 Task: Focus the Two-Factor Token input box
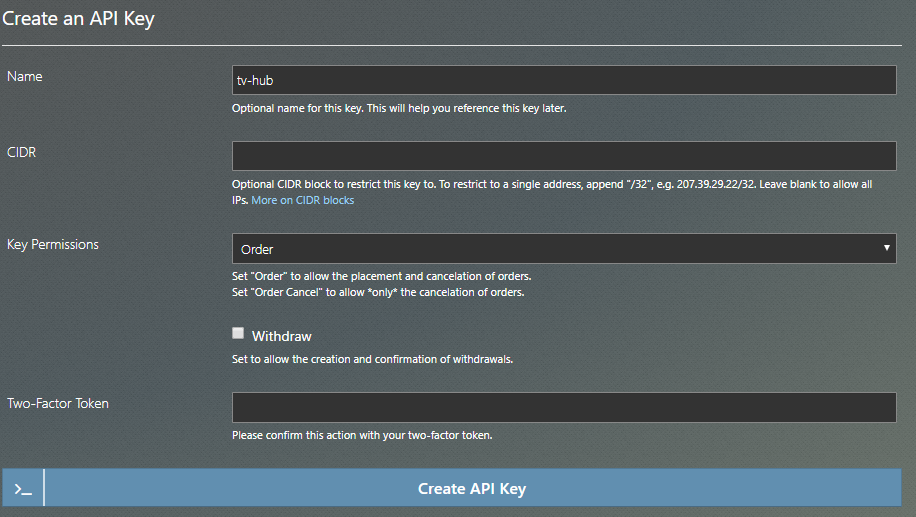point(564,407)
